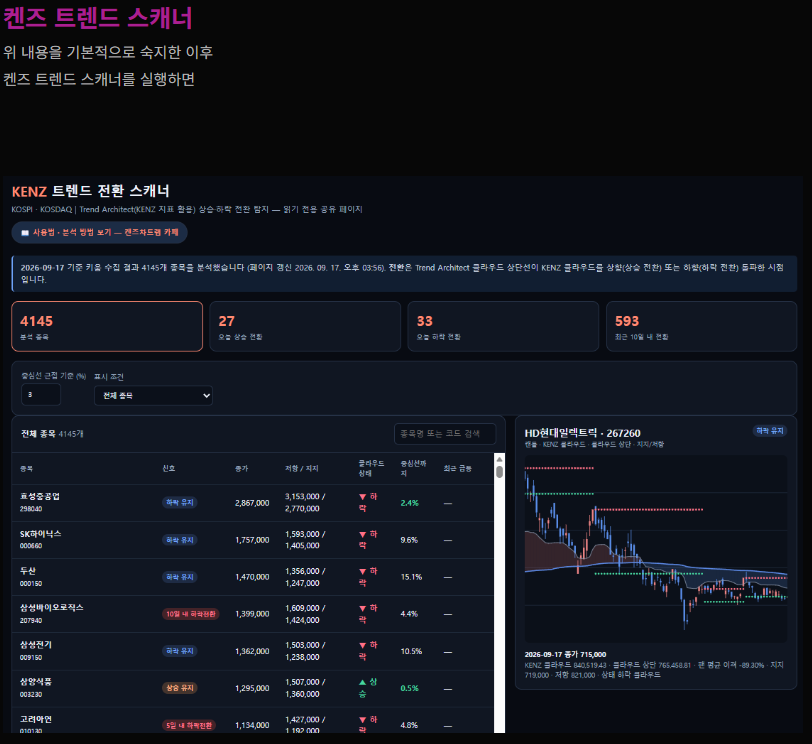Click the 전체 종목 4145개 list heading
This screenshot has width=812, height=744.
click(52, 434)
